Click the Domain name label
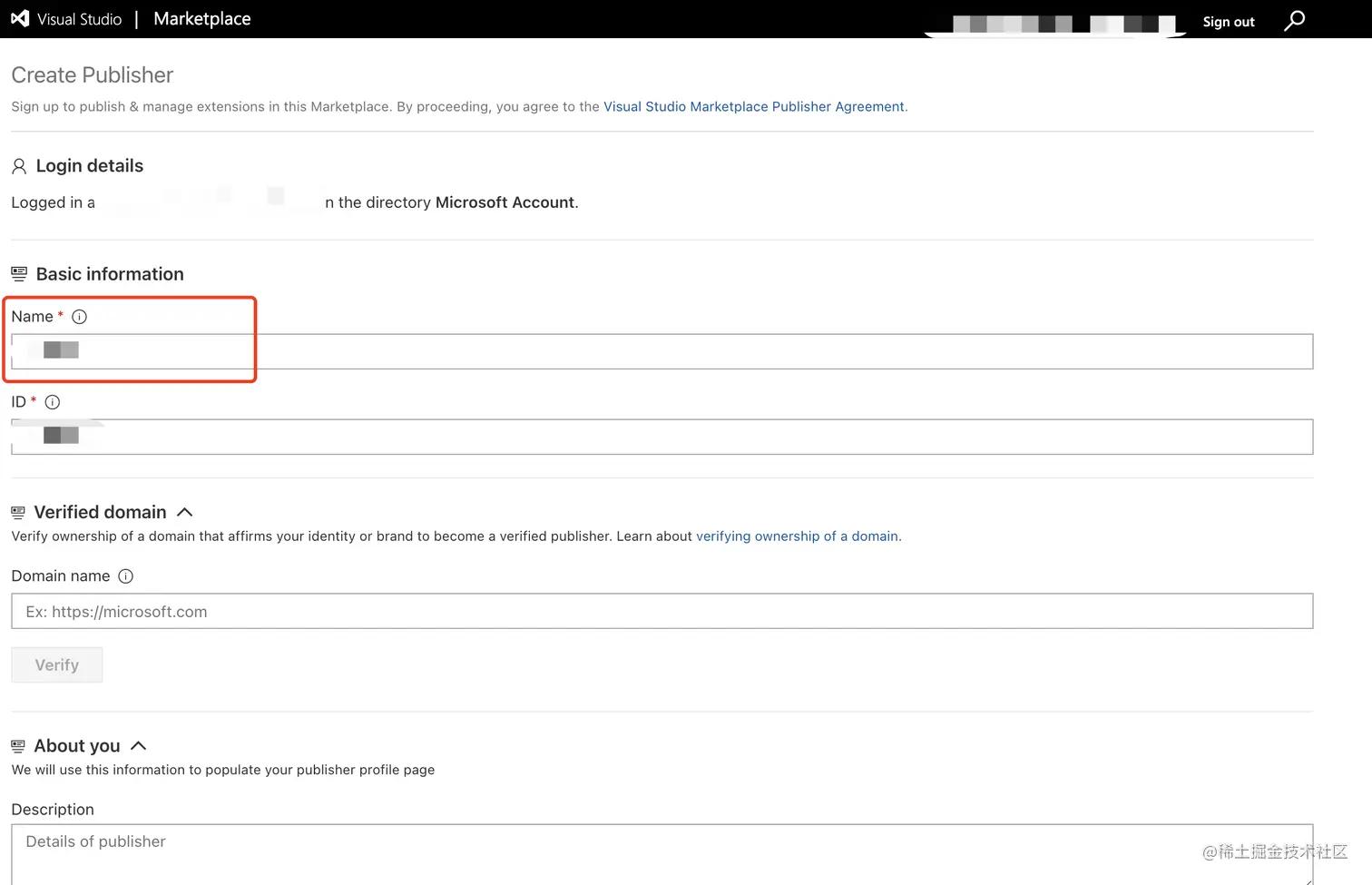The height and width of the screenshot is (885, 1372). point(61,576)
